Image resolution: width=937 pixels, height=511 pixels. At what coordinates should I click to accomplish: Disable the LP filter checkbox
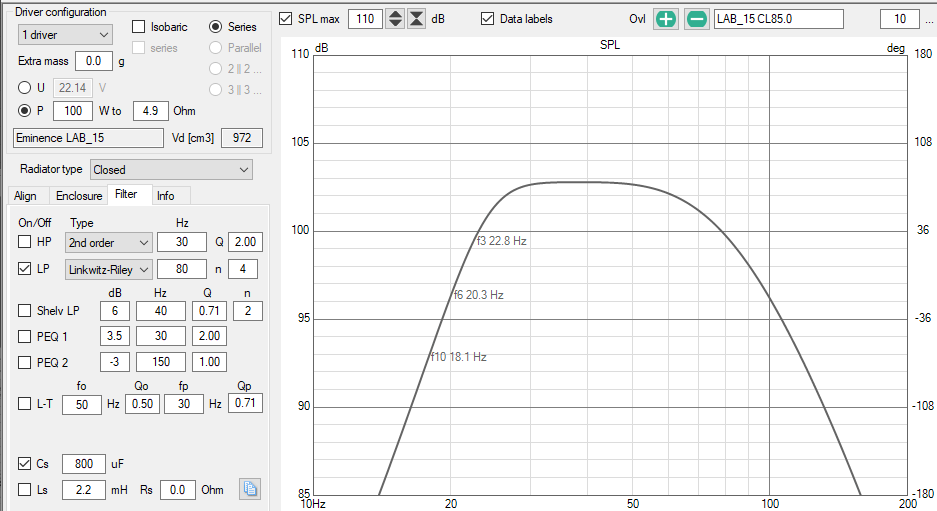coord(25,268)
